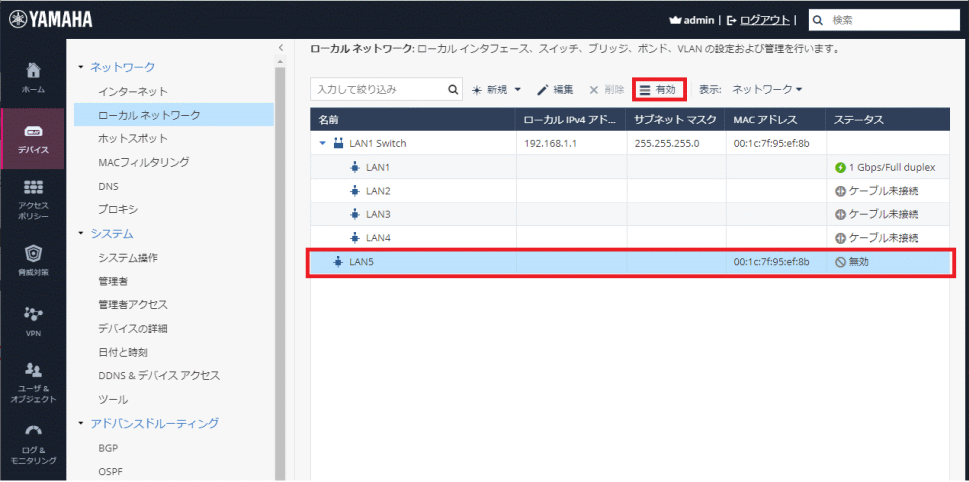Click the 有効 enable toggle button
The width and height of the screenshot is (969, 482).
coord(658,90)
